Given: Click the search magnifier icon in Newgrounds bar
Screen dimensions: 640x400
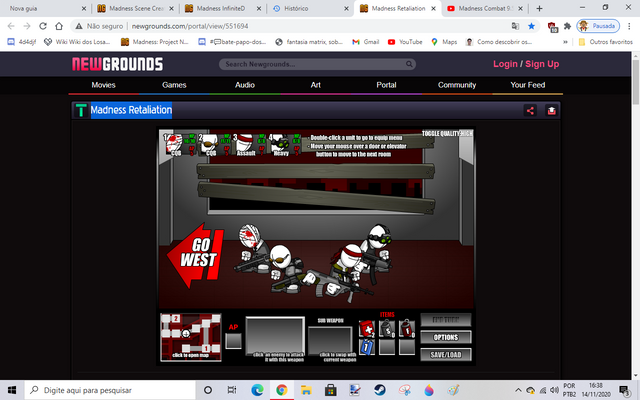Looking at the screenshot, I should (x=409, y=64).
